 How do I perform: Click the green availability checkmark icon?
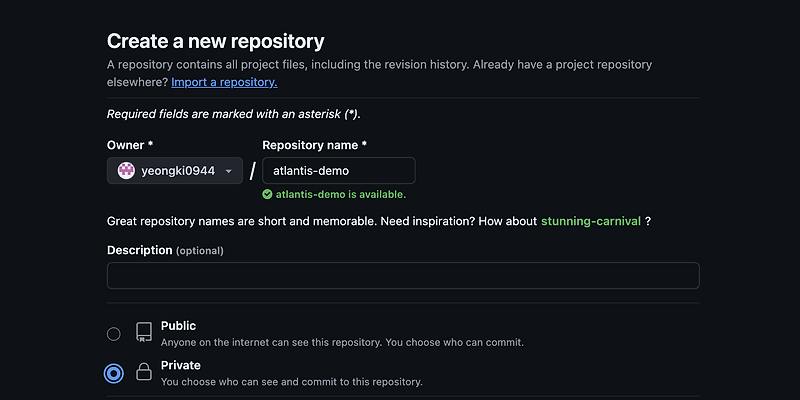point(267,194)
